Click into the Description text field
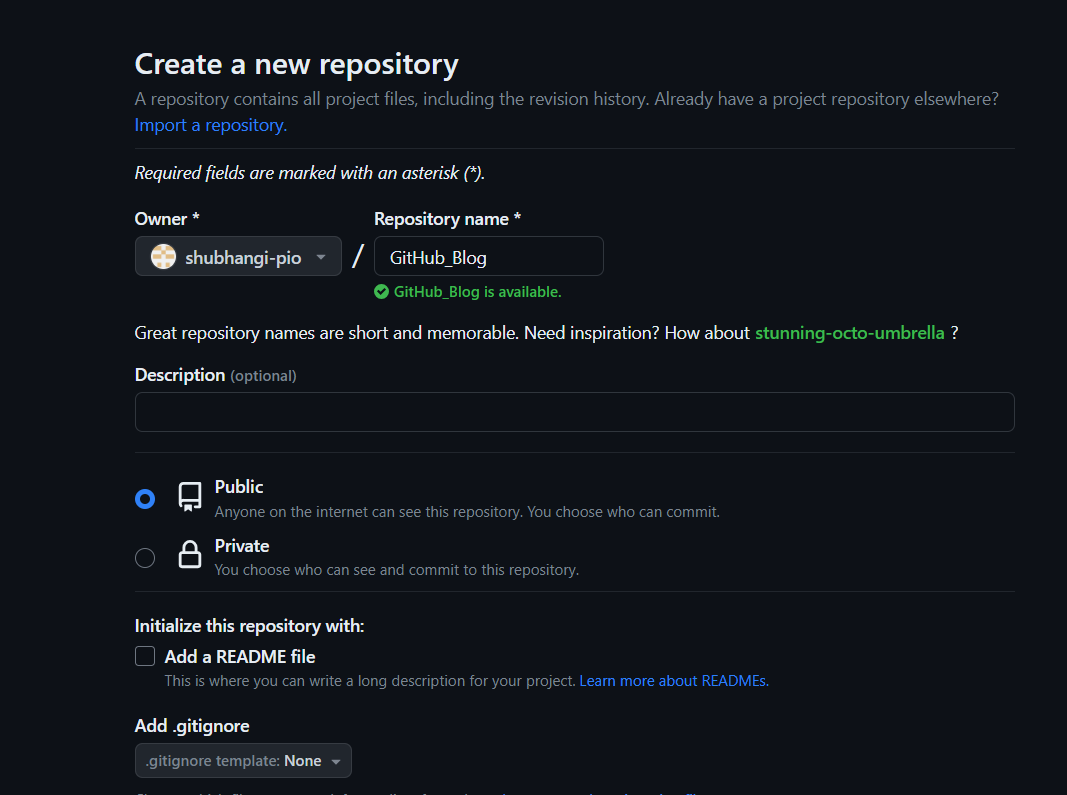 coord(574,412)
